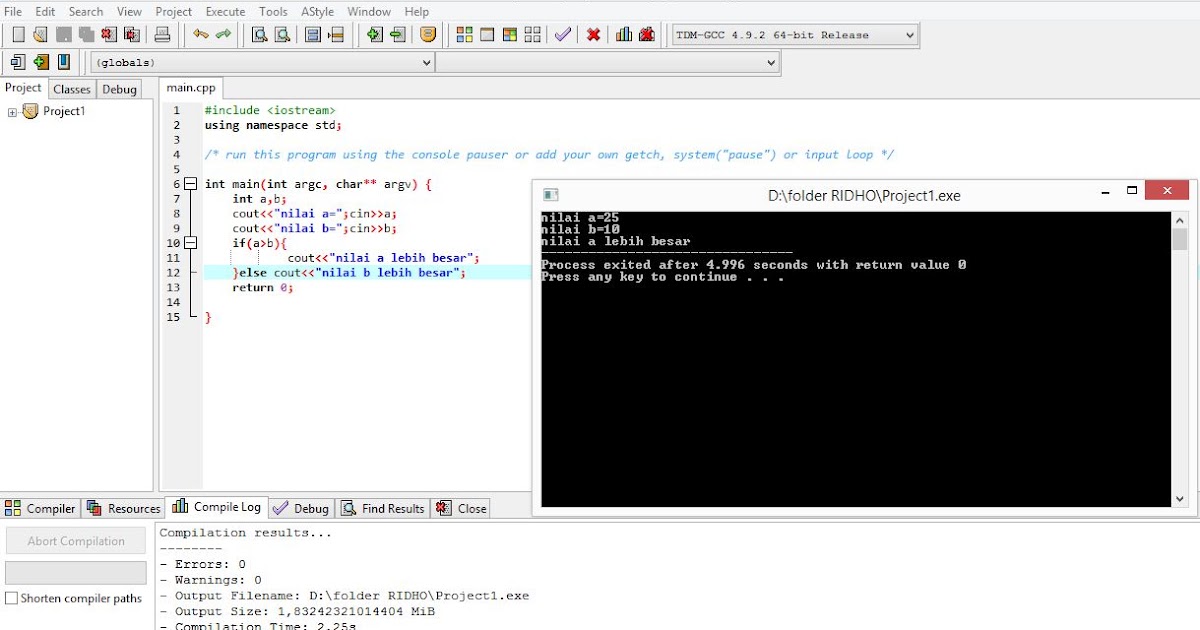This screenshot has width=1200, height=630.
Task: Click the Compile & Run toolbar icon
Action: tap(510, 35)
